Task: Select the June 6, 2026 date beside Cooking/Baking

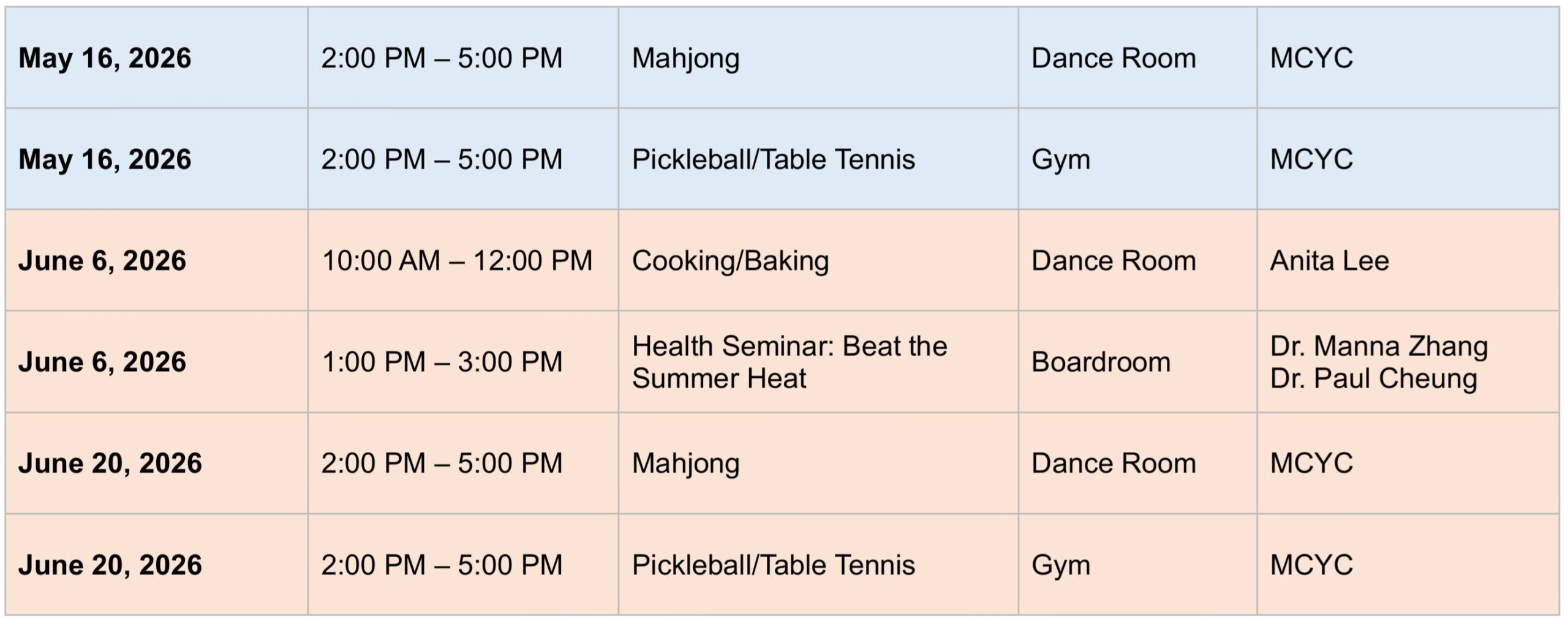Action: pyautogui.click(x=102, y=261)
